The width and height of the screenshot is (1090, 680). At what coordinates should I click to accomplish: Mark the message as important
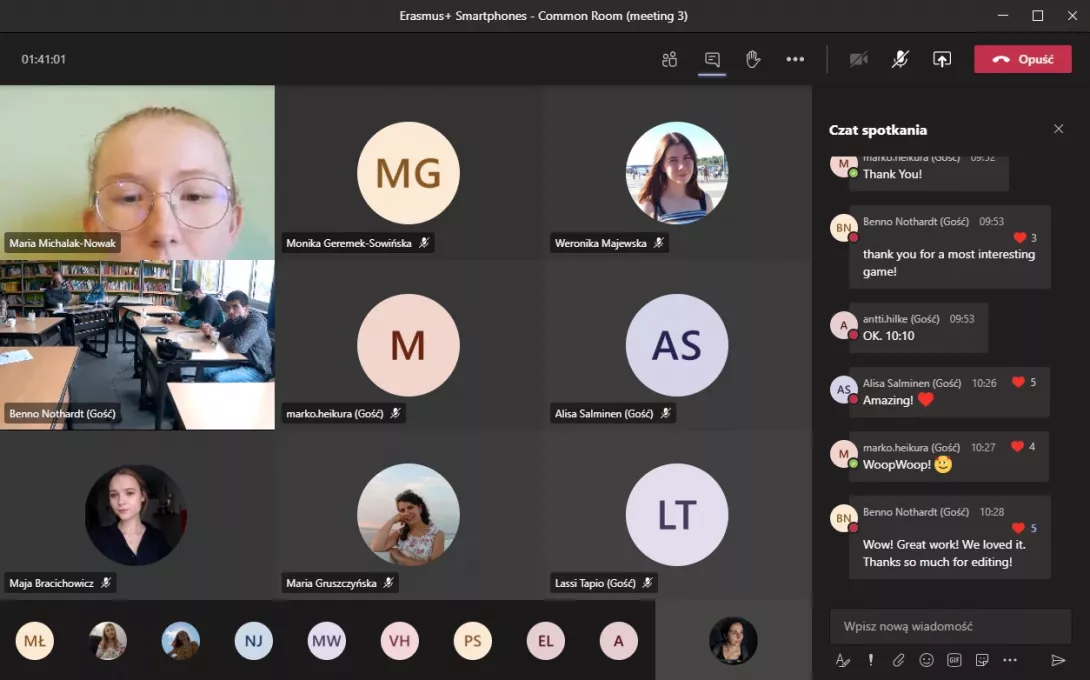pos(871,660)
